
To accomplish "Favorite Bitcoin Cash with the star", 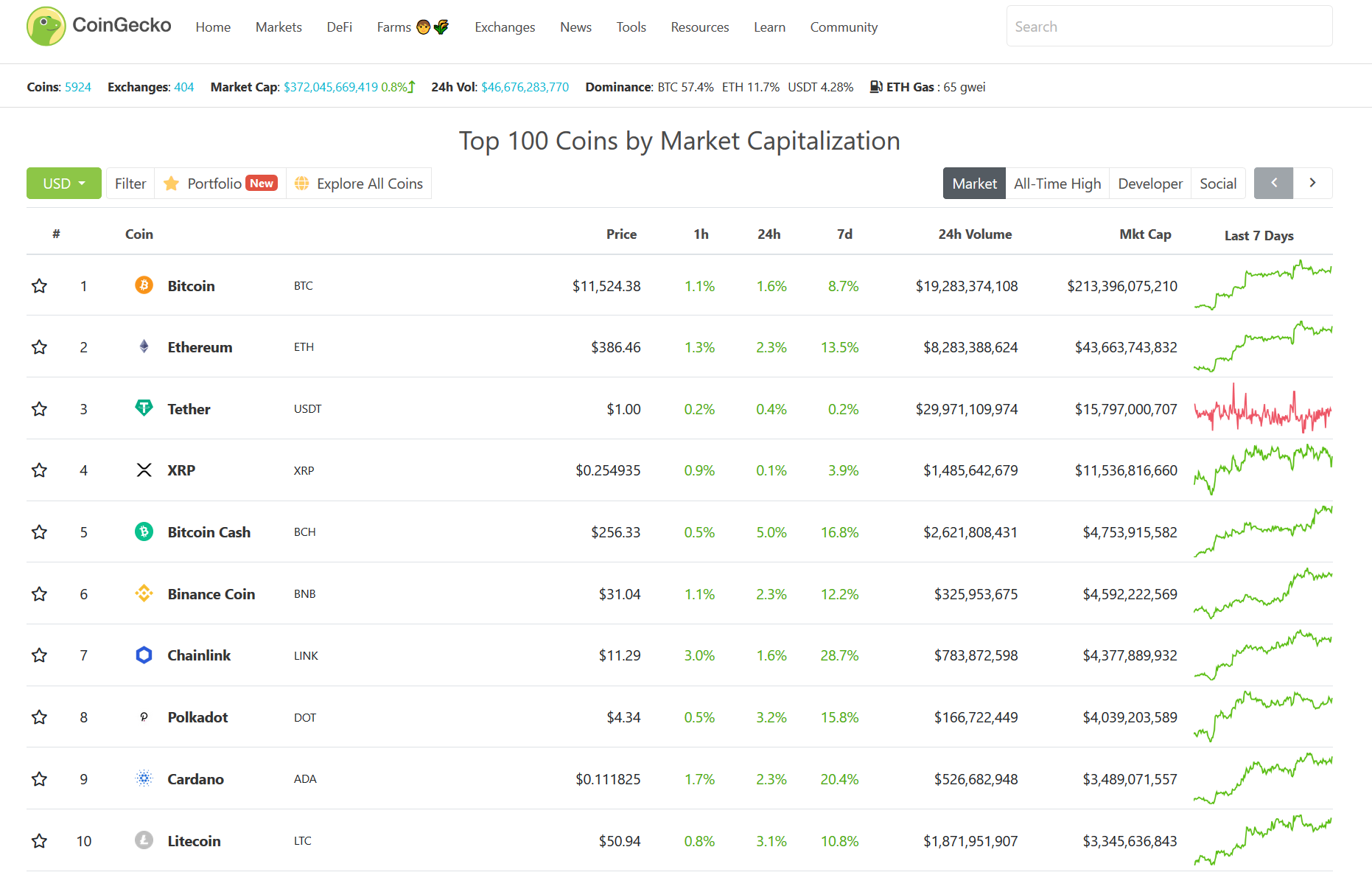I will (40, 532).
